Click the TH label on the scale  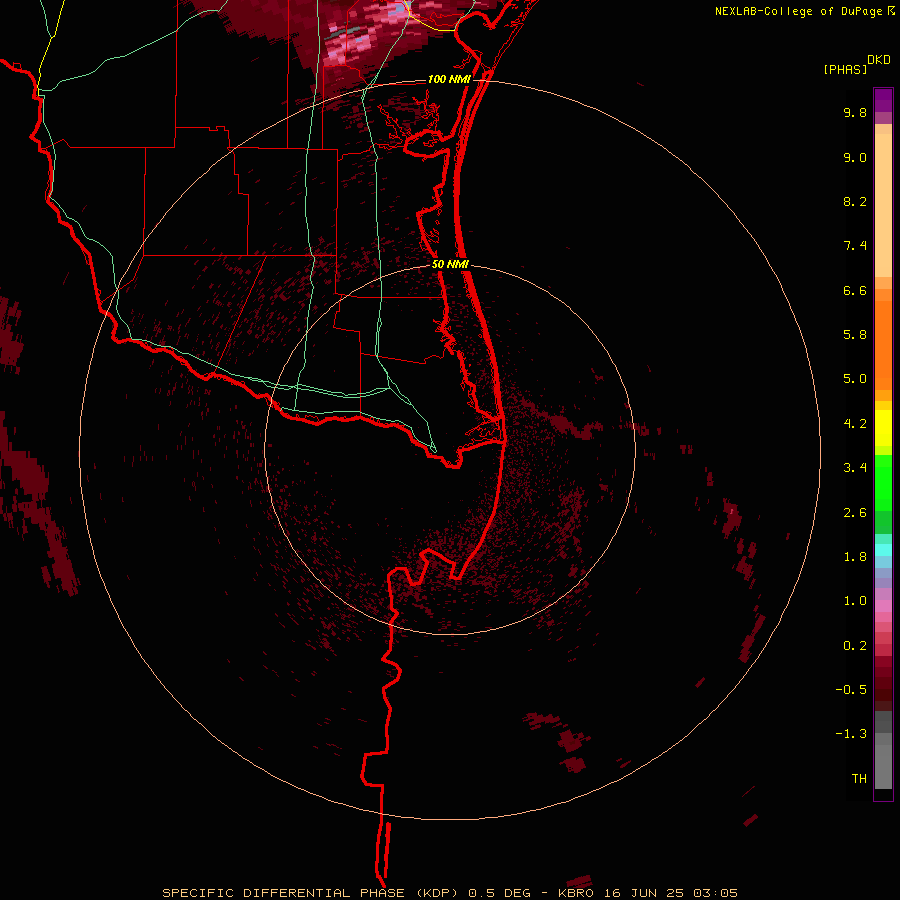point(859,779)
